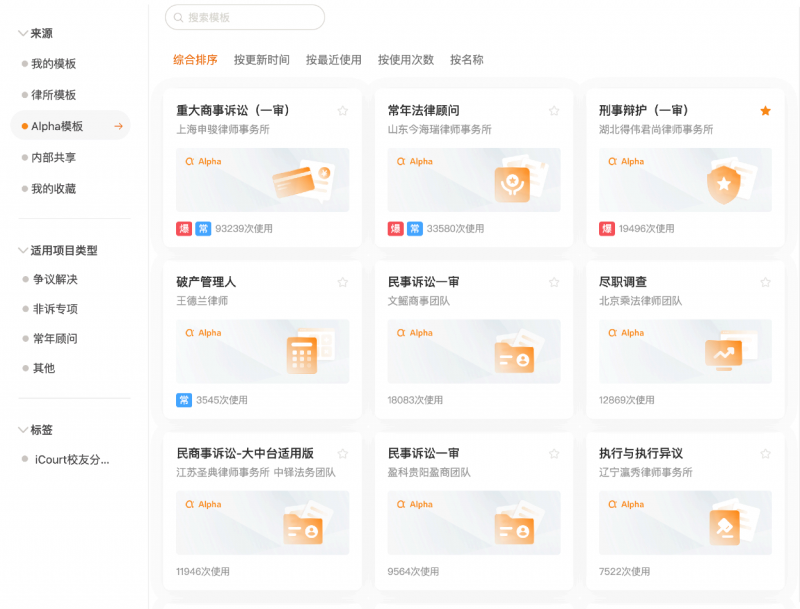
Task: Open the 破产管理人 calculator thumbnail
Action: coord(262,351)
